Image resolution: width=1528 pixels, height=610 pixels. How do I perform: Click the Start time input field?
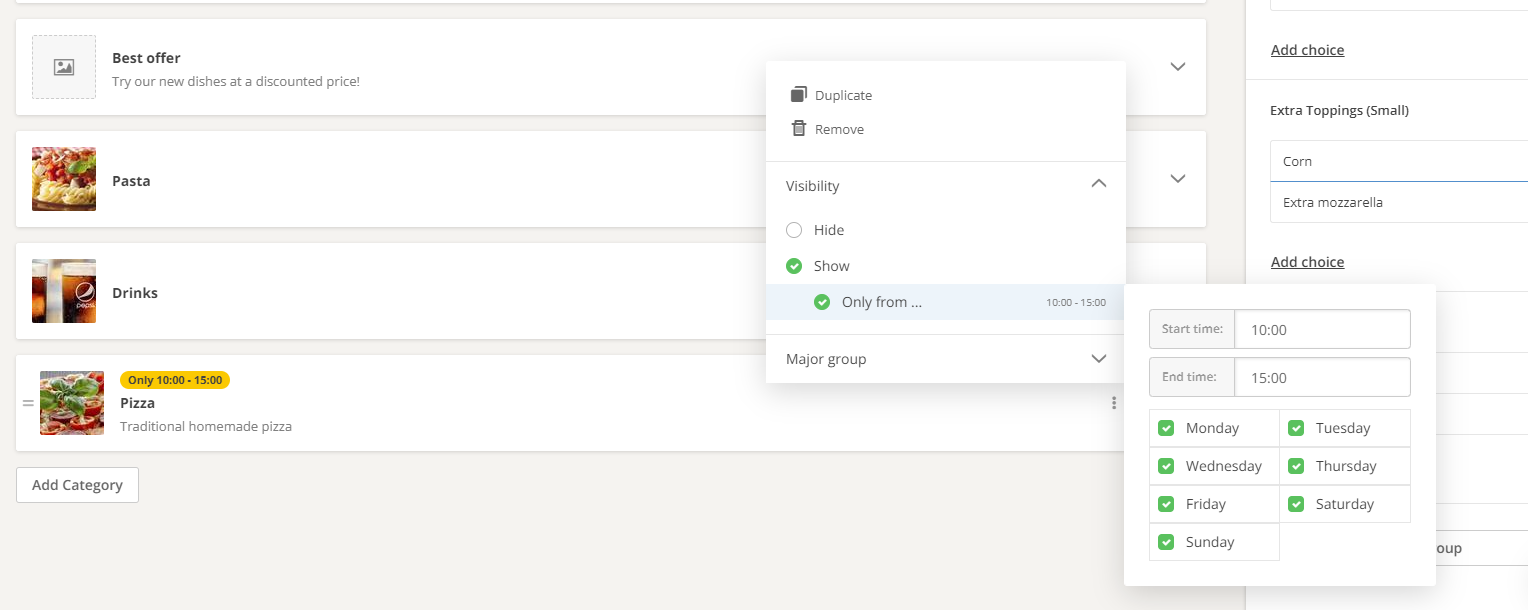click(1321, 329)
